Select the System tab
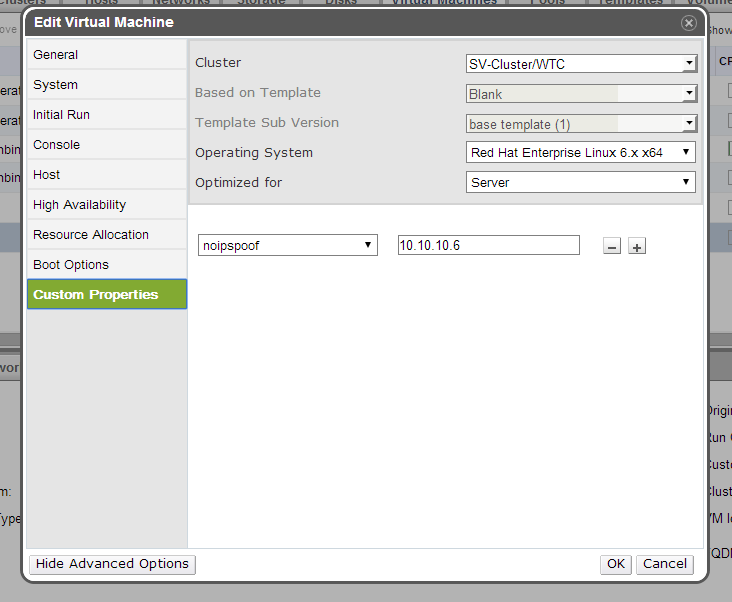The height and width of the screenshot is (602, 732). point(107,85)
